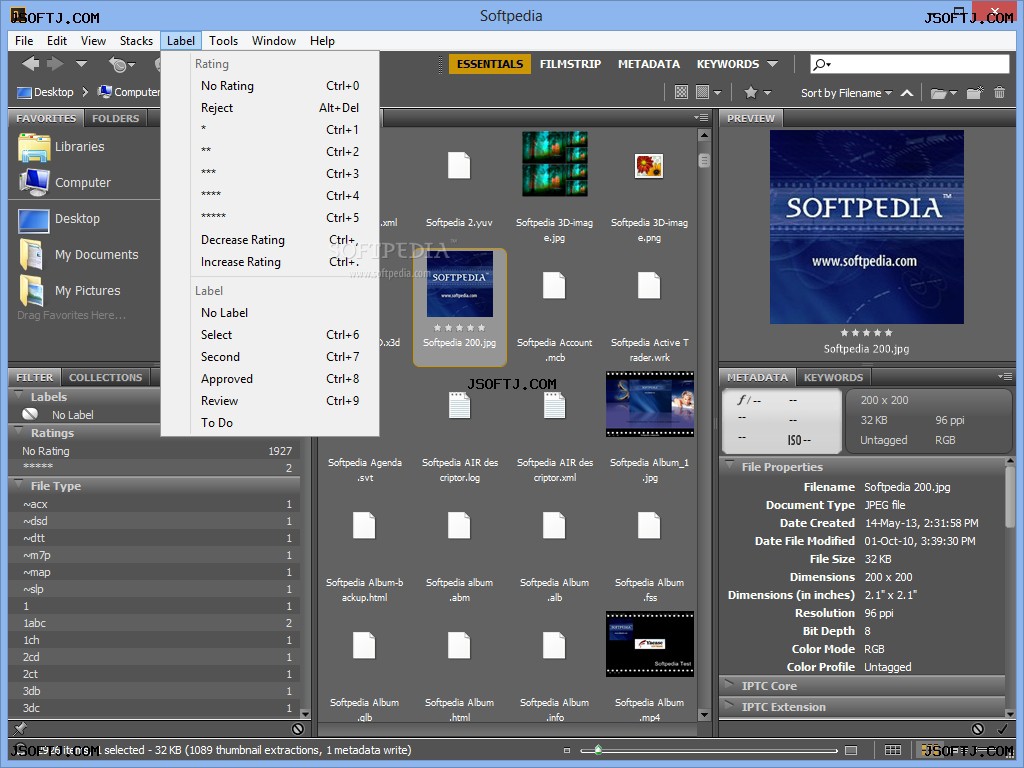Open the My Pictures folder icon
The height and width of the screenshot is (768, 1024).
[x=31, y=291]
